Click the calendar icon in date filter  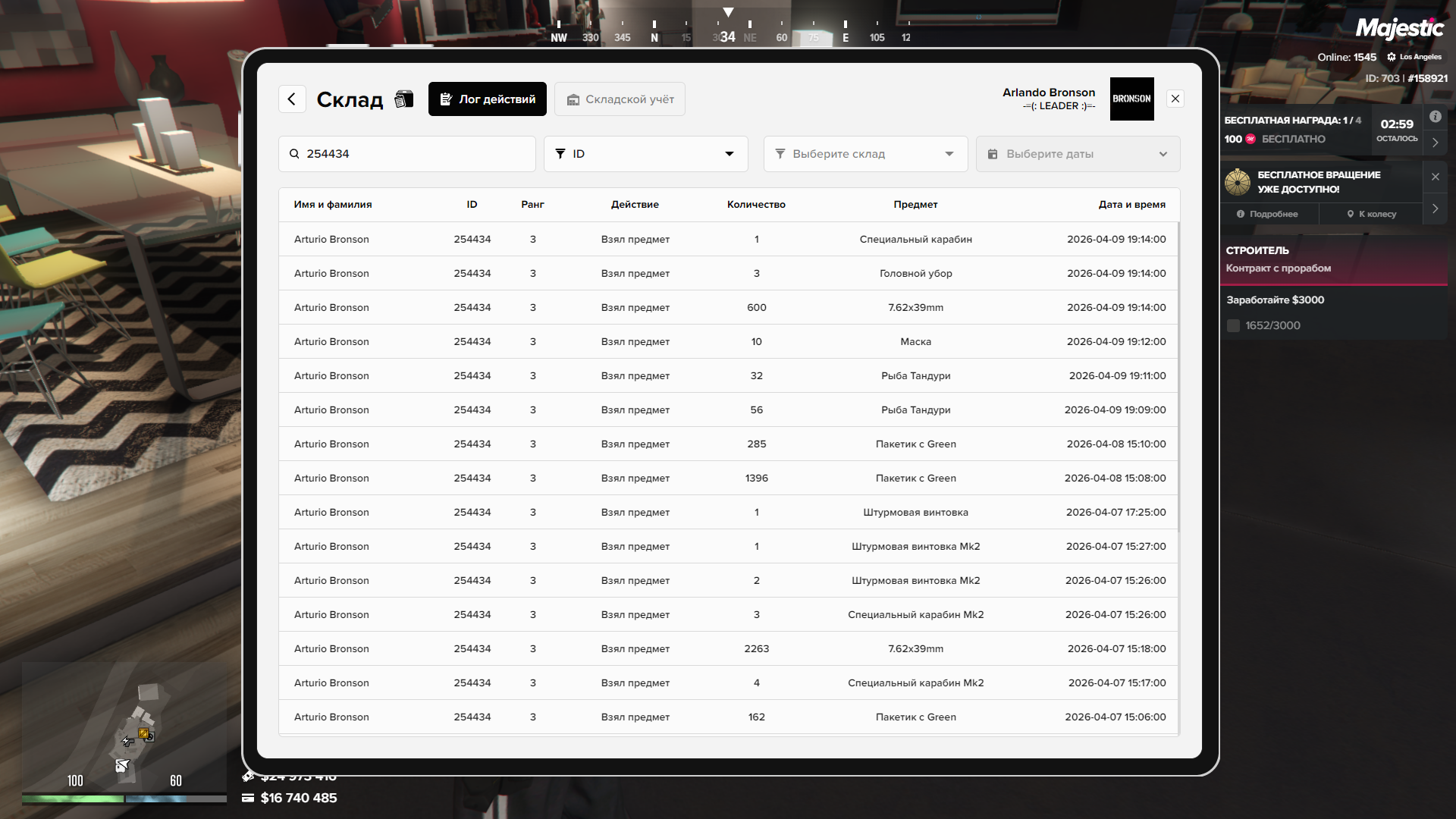pos(993,154)
